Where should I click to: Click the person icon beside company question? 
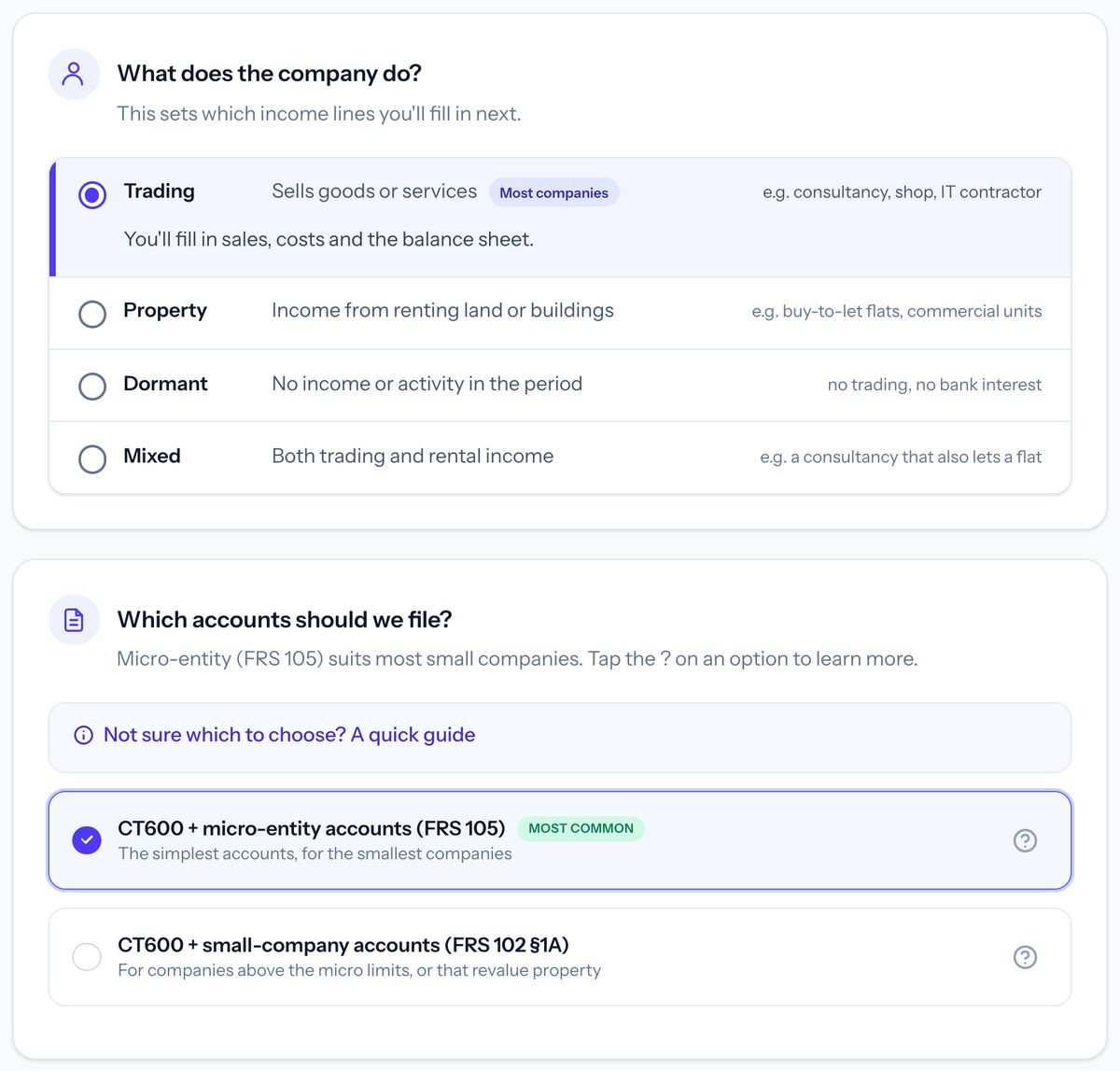74,74
